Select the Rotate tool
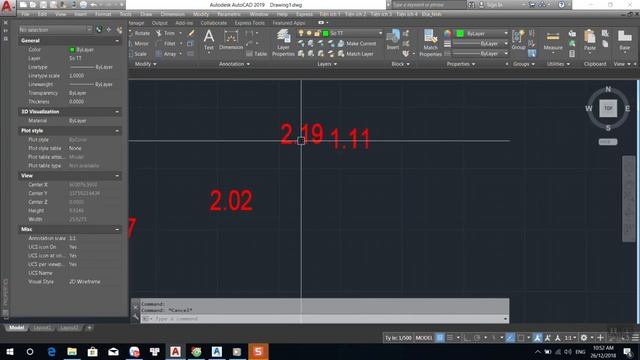This screenshot has height=360, width=640. (139, 33)
